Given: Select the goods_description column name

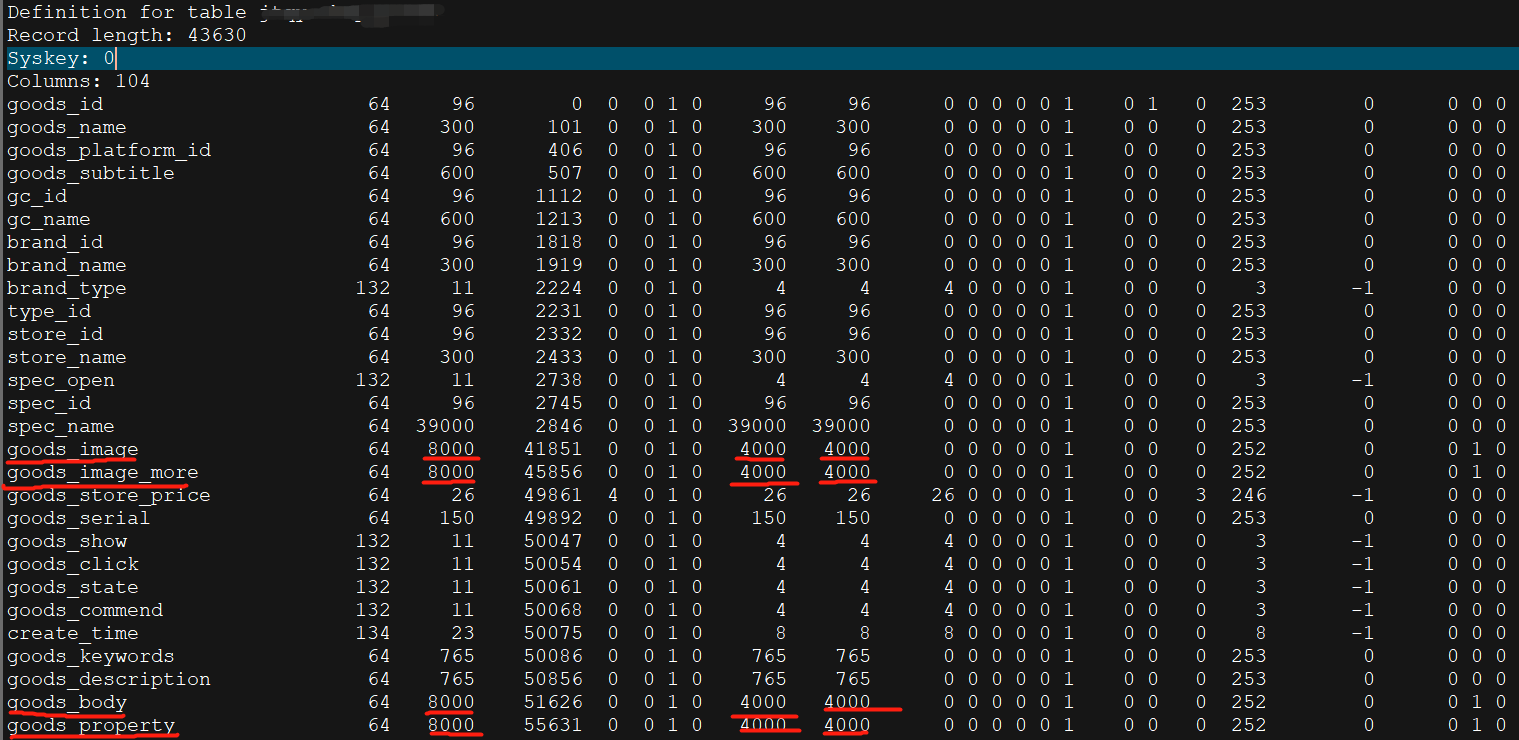Looking at the screenshot, I should coord(108,680).
